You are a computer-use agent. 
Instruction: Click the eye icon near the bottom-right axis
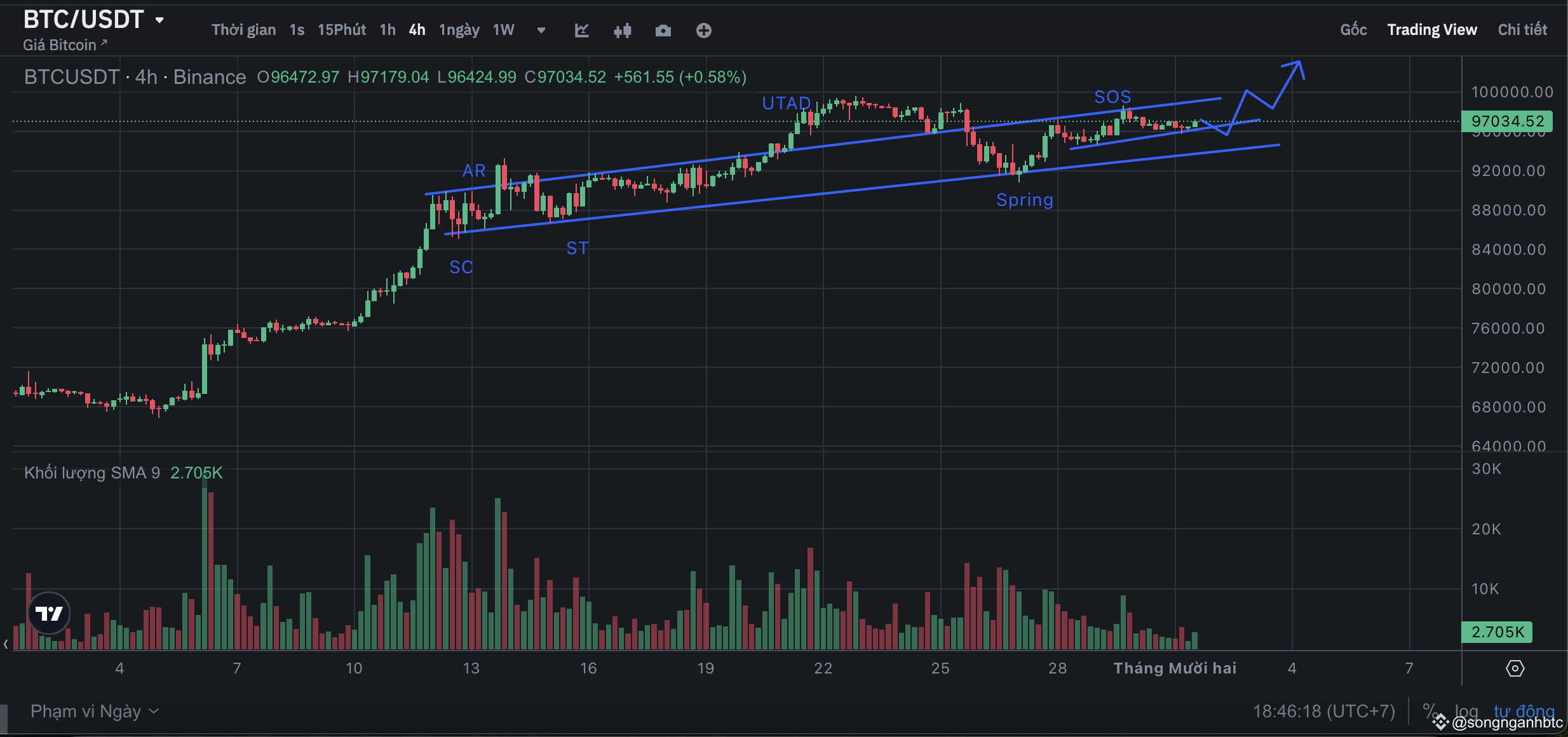(1515, 668)
